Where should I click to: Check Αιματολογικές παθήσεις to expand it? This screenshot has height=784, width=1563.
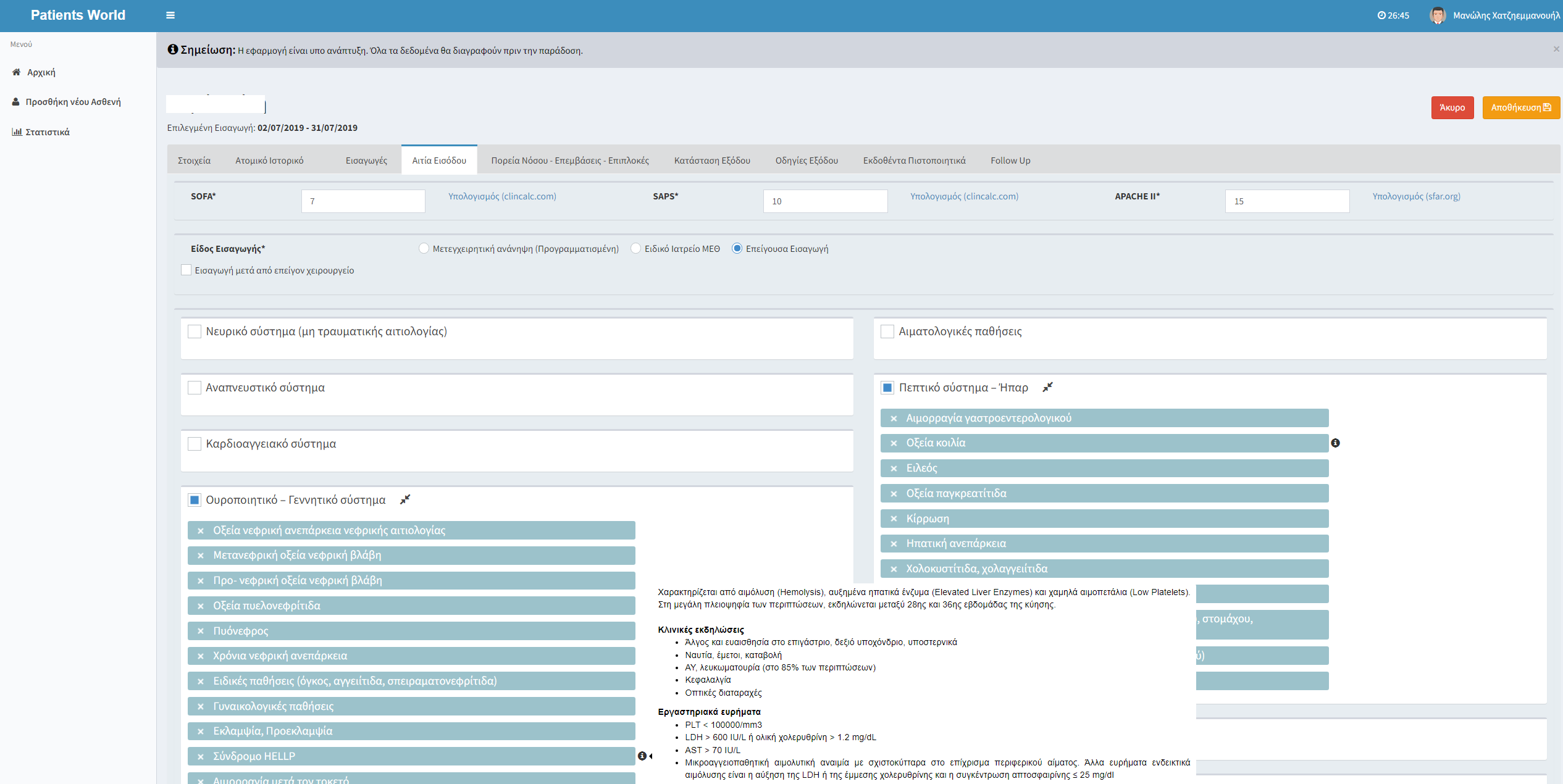[x=887, y=332]
